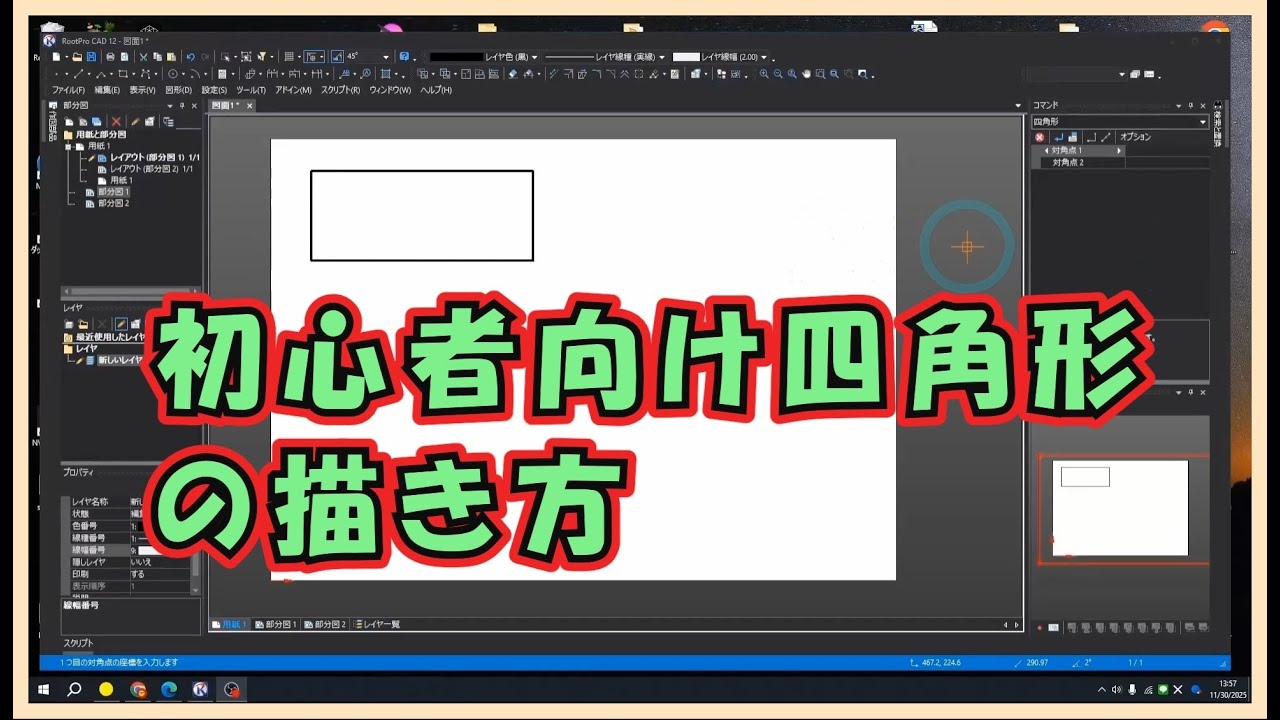Open the 45° angle dropdown
The image size is (1280, 720).
(386, 57)
